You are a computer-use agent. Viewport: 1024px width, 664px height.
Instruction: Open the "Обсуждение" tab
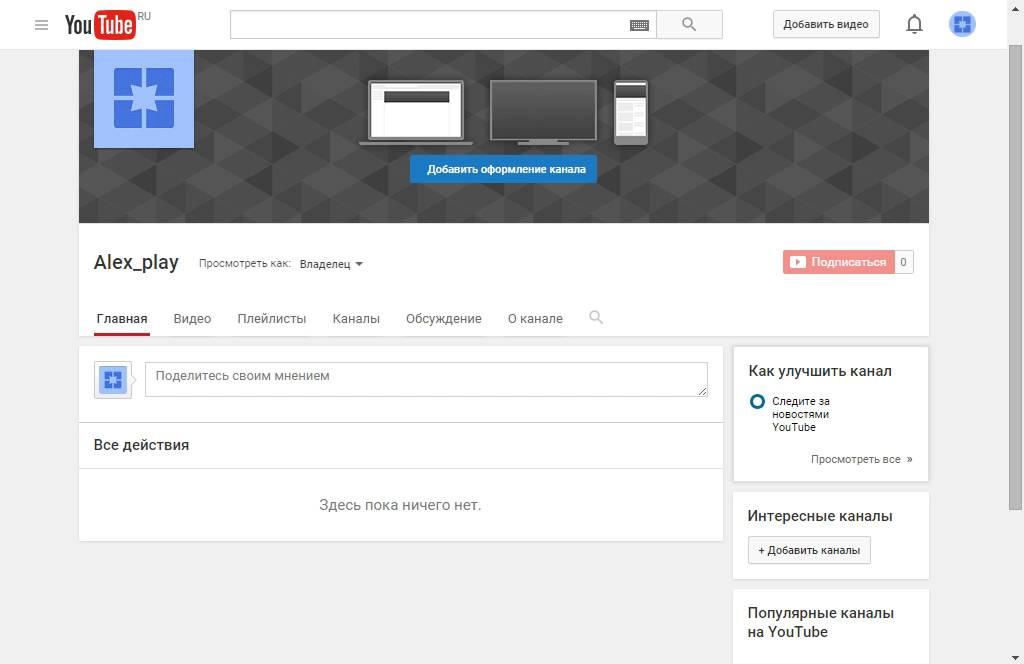(x=444, y=319)
